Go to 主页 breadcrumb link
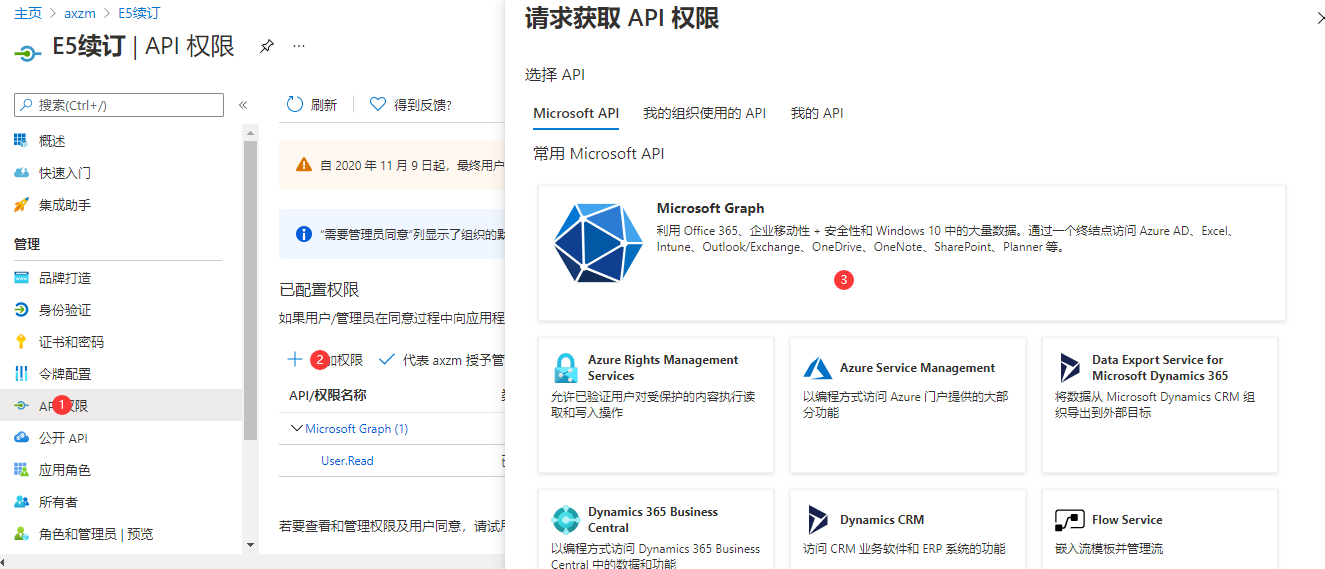The height and width of the screenshot is (569, 1325). pyautogui.click(x=27, y=14)
